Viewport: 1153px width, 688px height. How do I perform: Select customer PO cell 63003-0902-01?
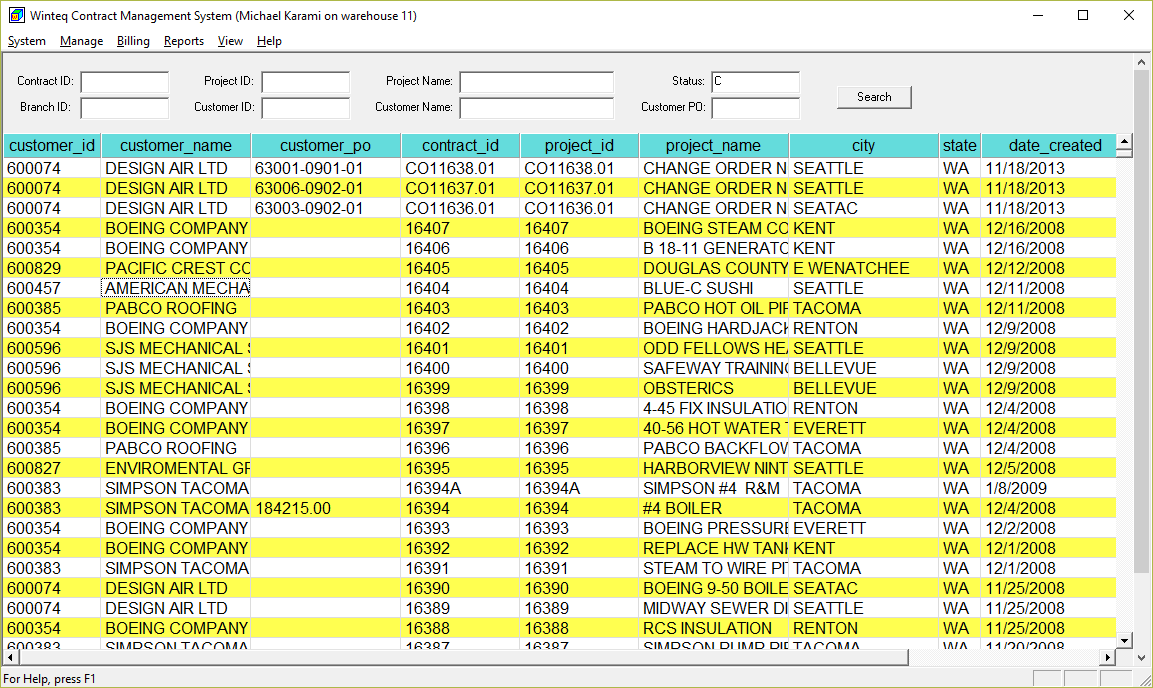point(326,208)
